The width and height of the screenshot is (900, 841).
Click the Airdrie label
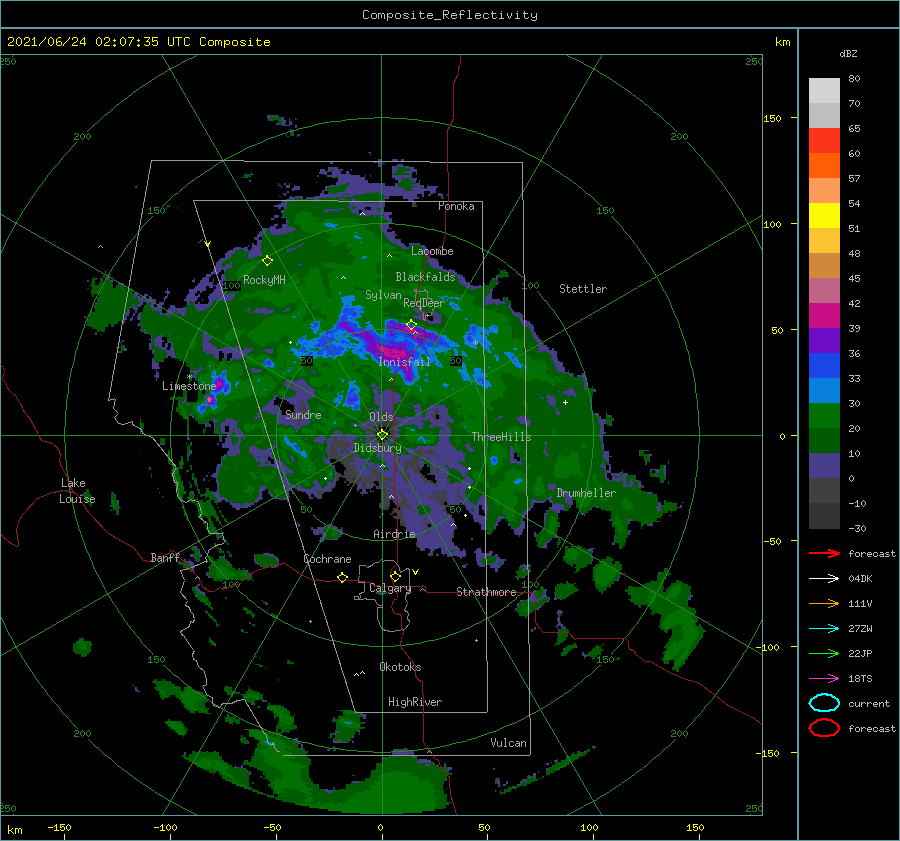click(394, 534)
